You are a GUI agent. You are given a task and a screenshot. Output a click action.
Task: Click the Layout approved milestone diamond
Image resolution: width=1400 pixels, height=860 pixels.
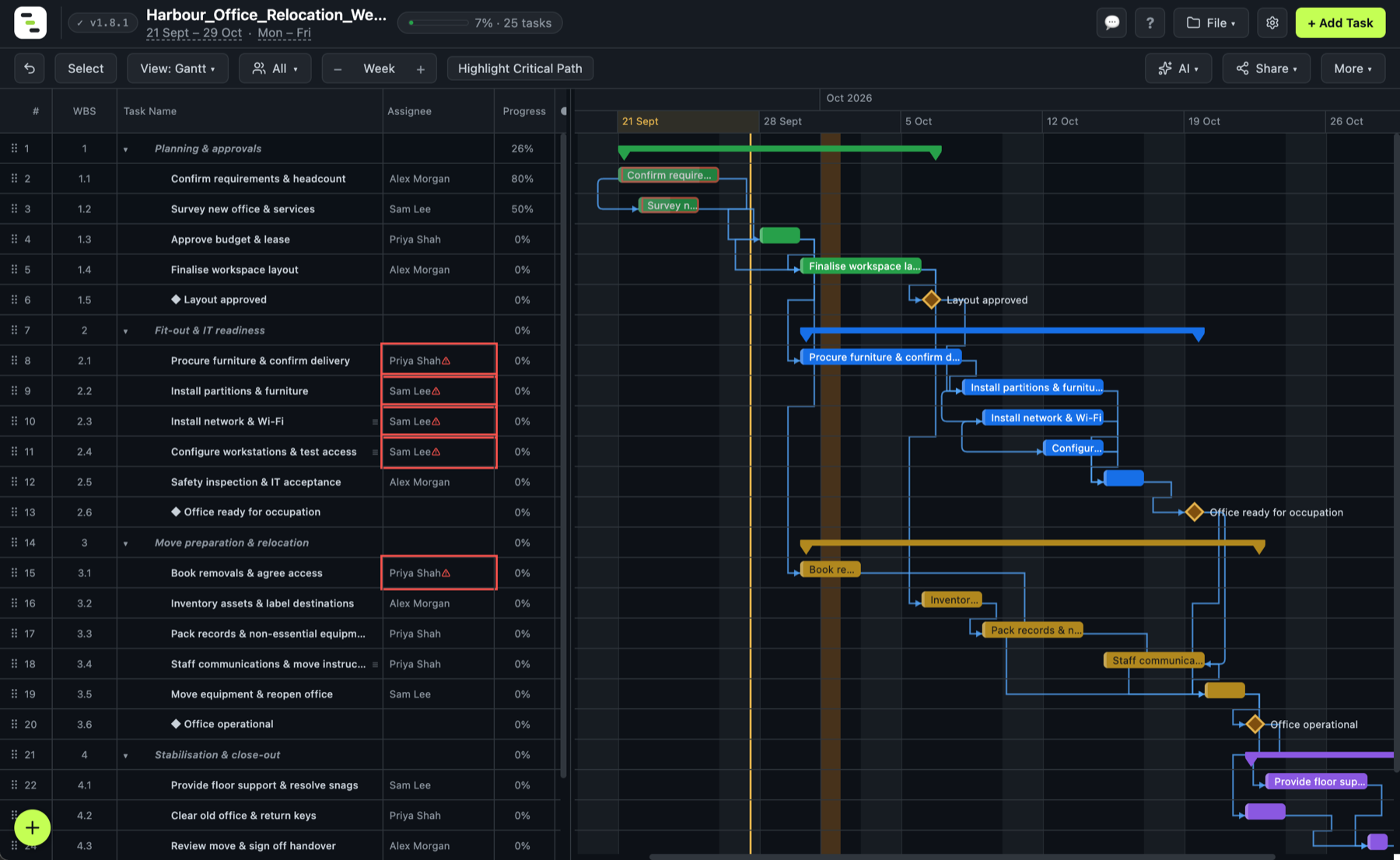[x=931, y=299]
